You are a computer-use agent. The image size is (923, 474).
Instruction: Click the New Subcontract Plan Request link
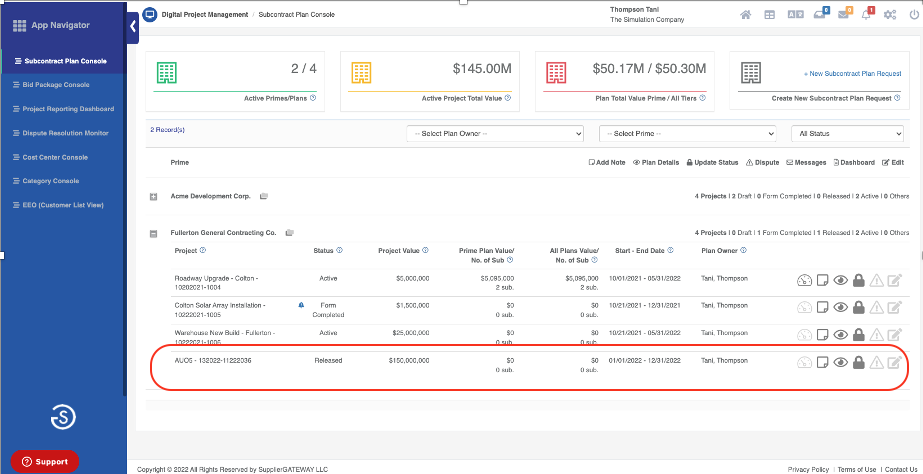(x=852, y=74)
